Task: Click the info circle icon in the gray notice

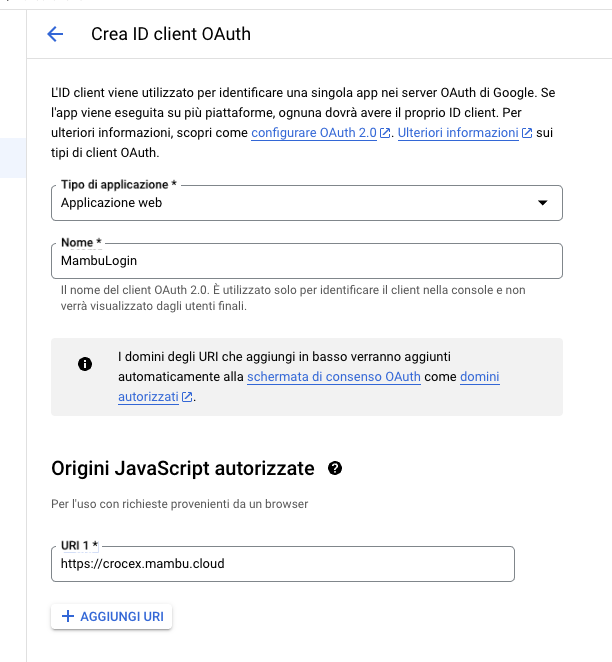Action: click(x=85, y=364)
